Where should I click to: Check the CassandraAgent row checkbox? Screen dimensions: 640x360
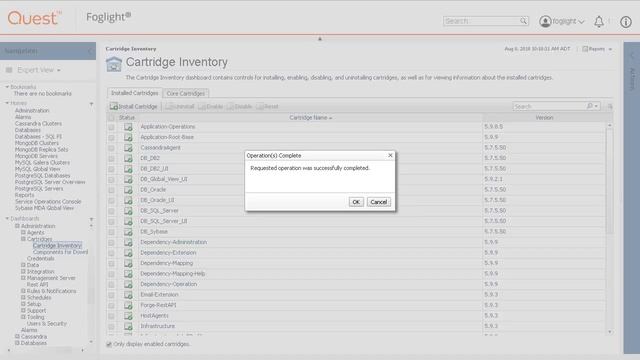(111, 148)
